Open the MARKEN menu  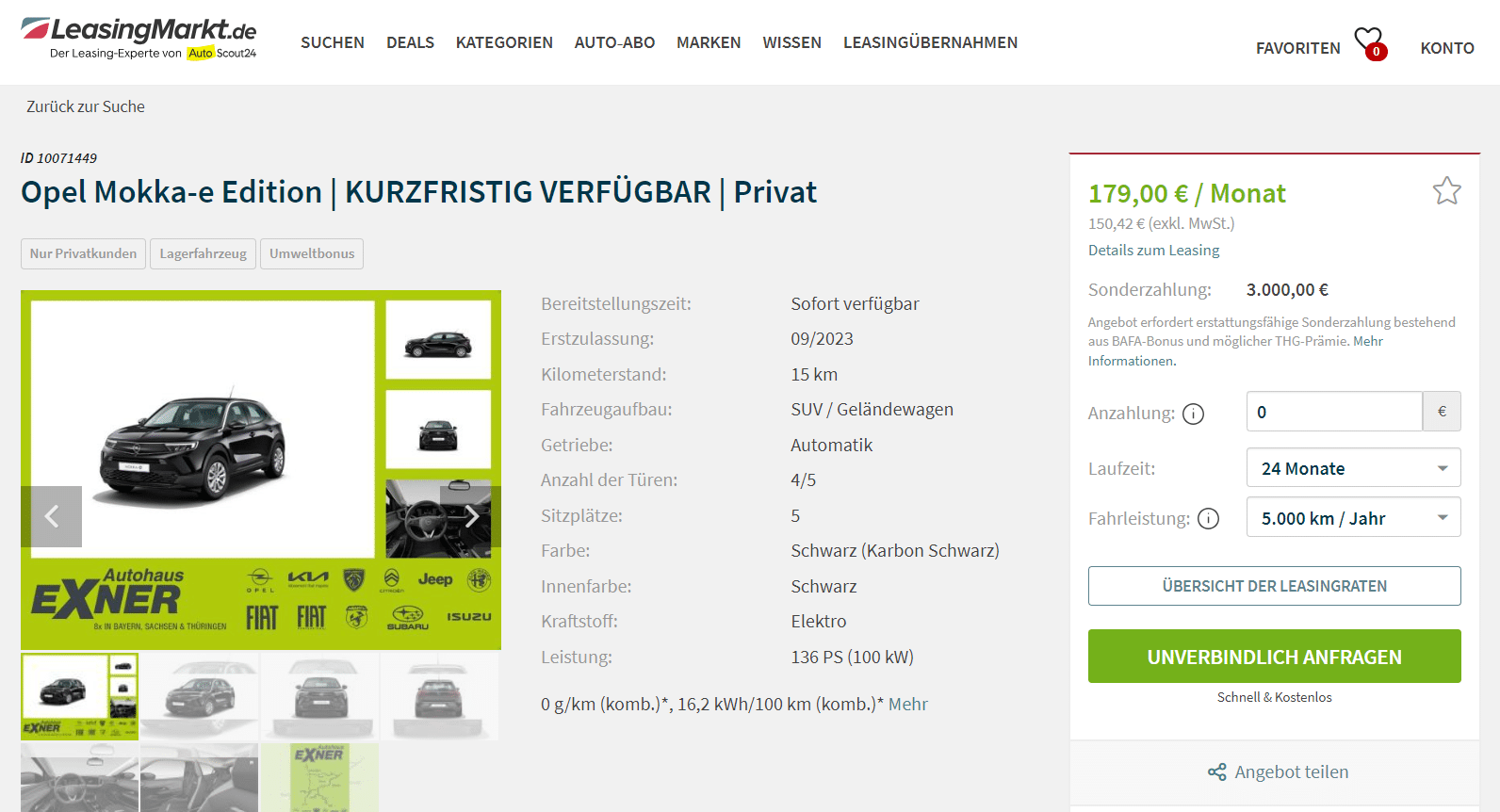(709, 42)
